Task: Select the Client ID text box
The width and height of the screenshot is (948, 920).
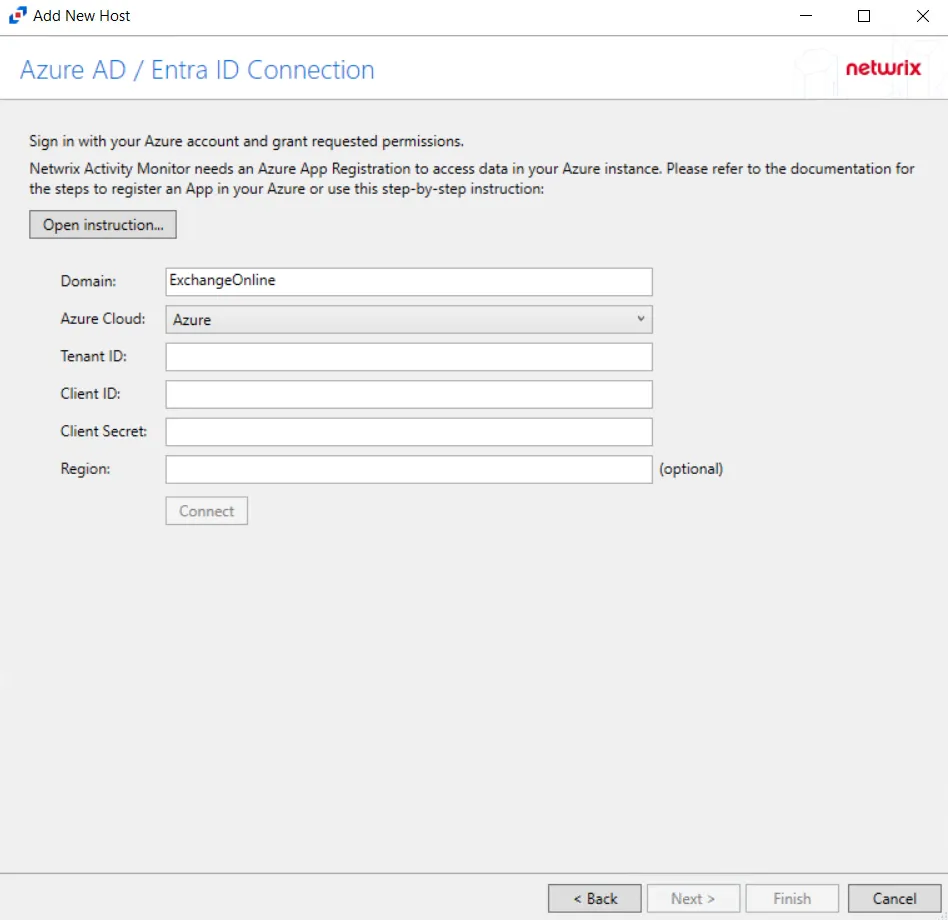Action: [409, 394]
